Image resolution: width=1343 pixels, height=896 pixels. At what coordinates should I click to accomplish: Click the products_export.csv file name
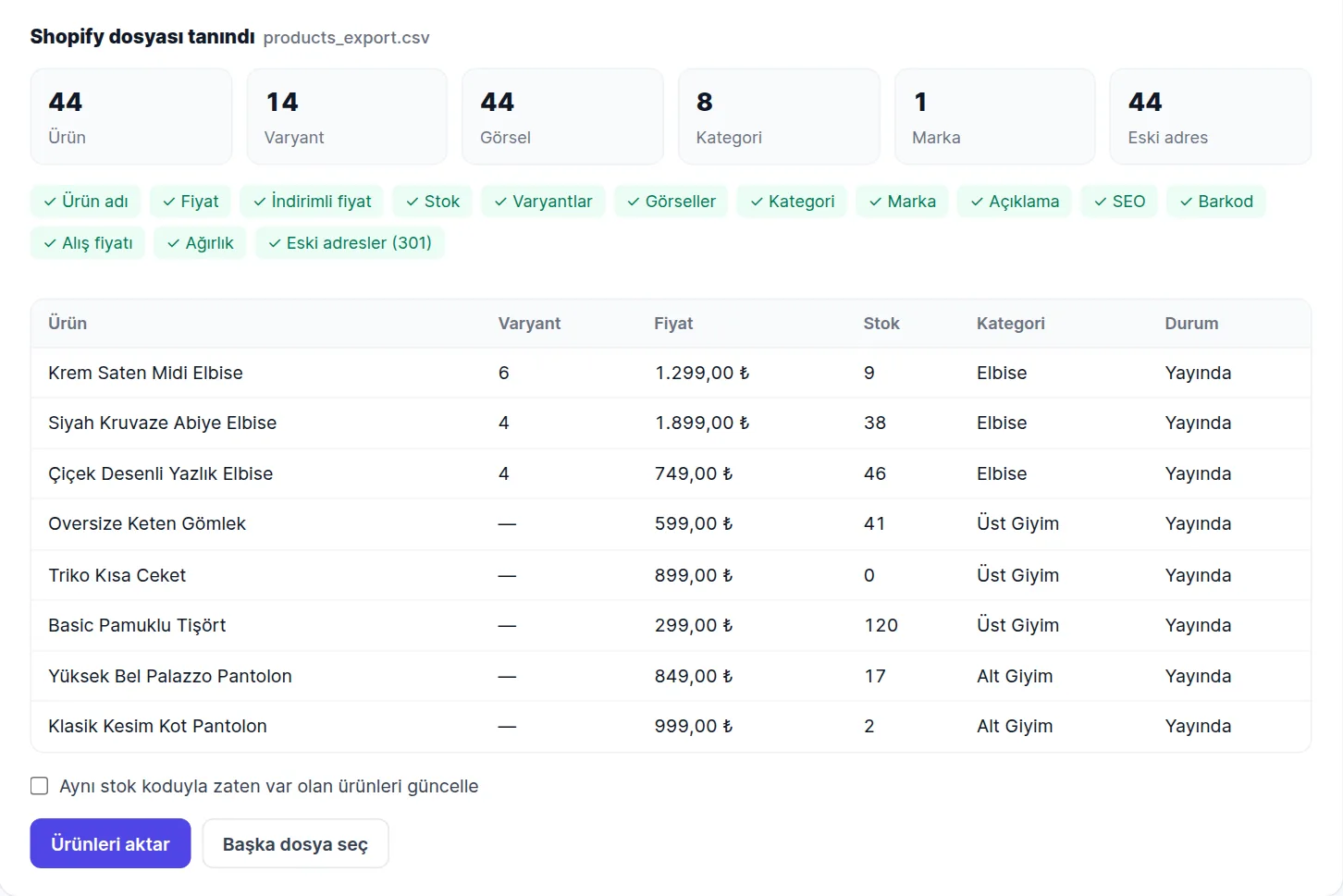pos(347,38)
